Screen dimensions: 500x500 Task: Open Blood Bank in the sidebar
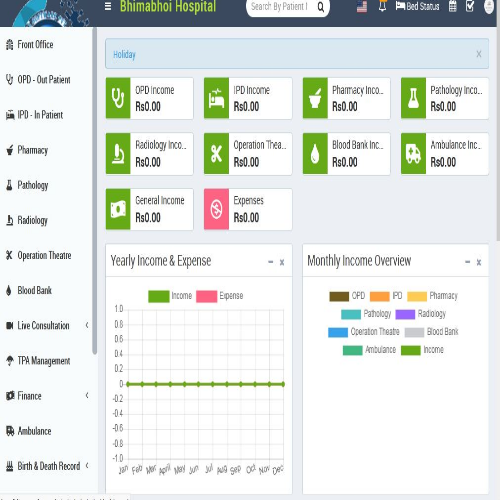[34, 290]
